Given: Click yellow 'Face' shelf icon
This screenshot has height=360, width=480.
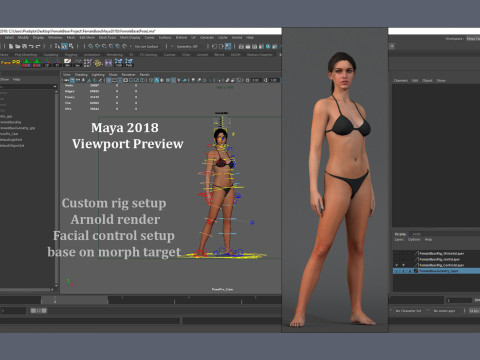Looking at the screenshot, I should (x=6, y=62).
